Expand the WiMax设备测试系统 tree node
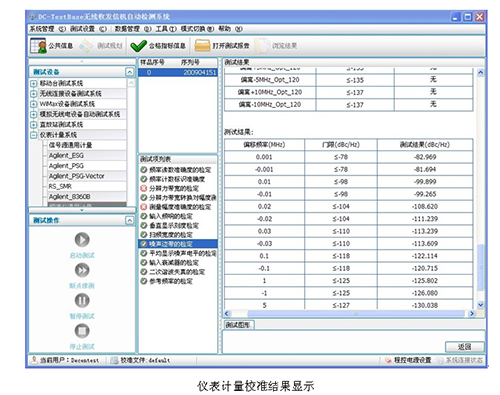The image size is (500, 395). [x=33, y=104]
